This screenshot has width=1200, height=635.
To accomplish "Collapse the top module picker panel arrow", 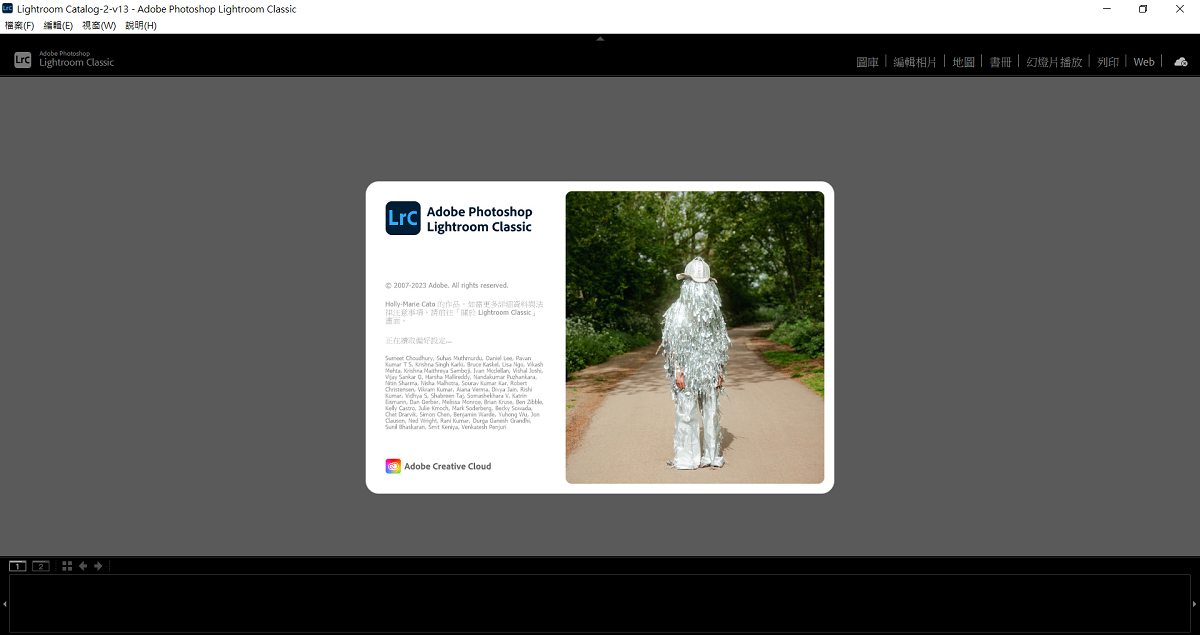I will [x=600, y=39].
